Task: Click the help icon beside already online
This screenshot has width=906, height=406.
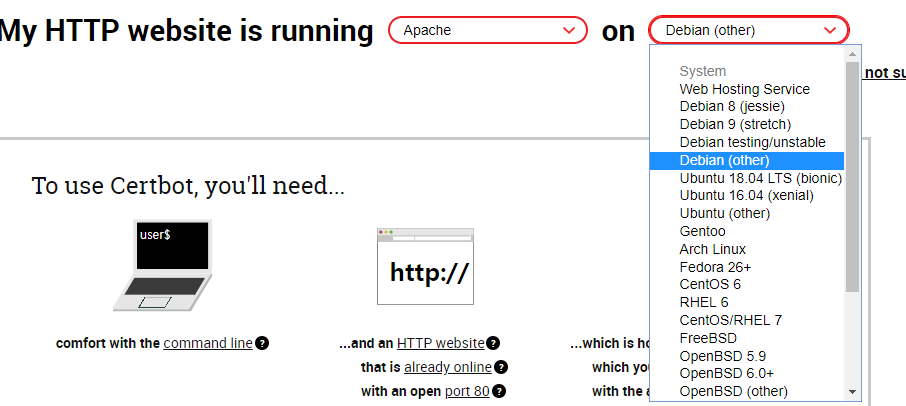Action: pyautogui.click(x=501, y=367)
